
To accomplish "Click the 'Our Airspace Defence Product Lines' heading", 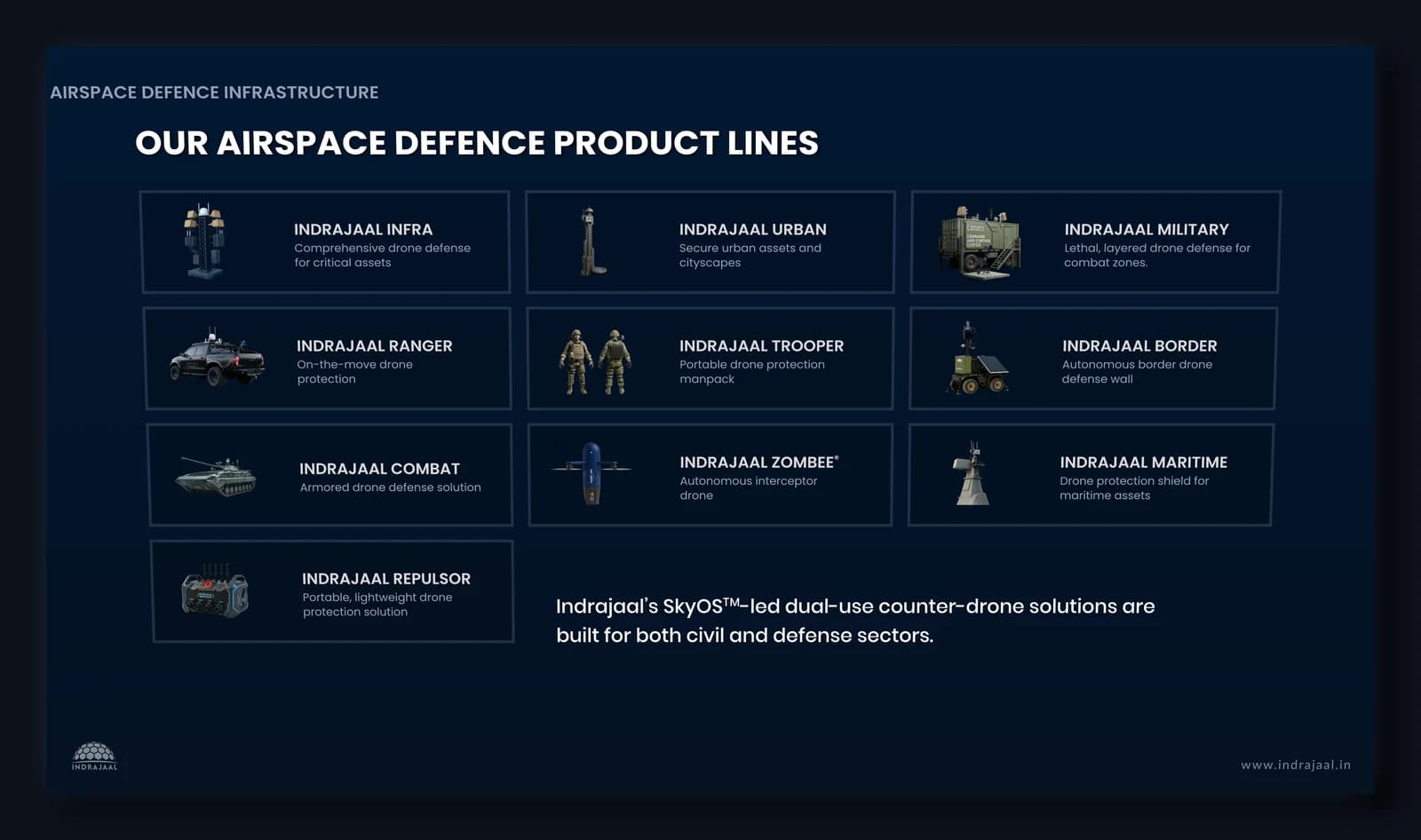I will click(x=477, y=142).
